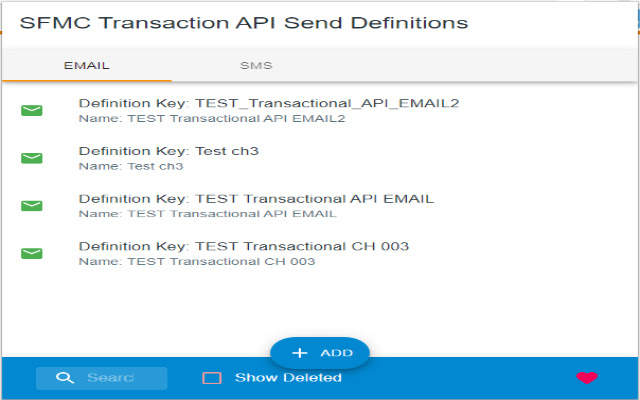
Task: Click the SFMC Transaction API Send Definitions title
Action: click(x=244, y=23)
